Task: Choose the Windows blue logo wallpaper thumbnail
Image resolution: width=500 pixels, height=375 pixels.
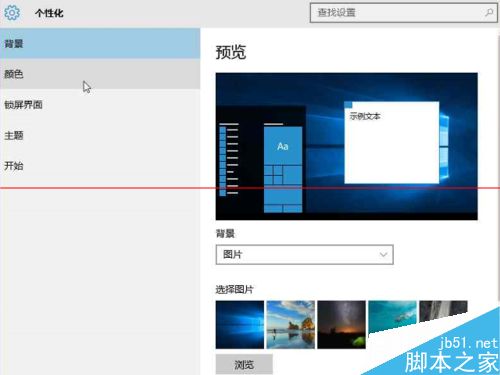Action: click(240, 325)
